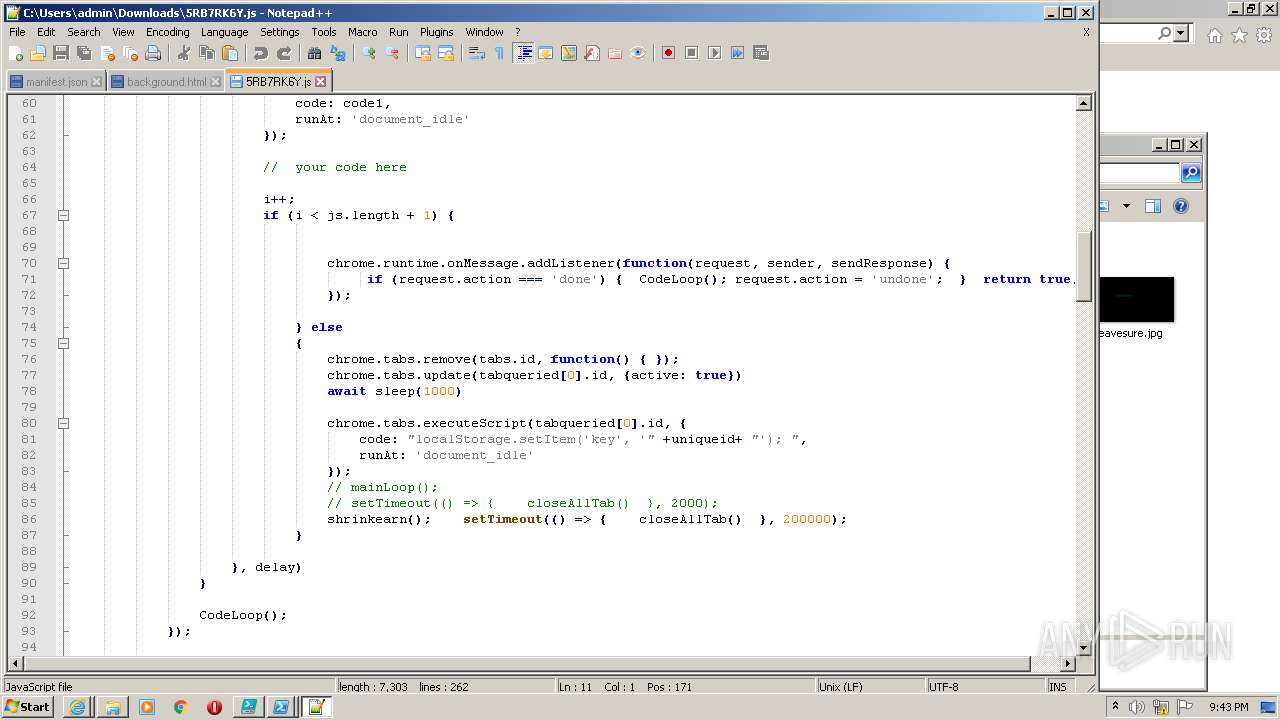
Task: Click the macro Playback button
Action: (714, 53)
